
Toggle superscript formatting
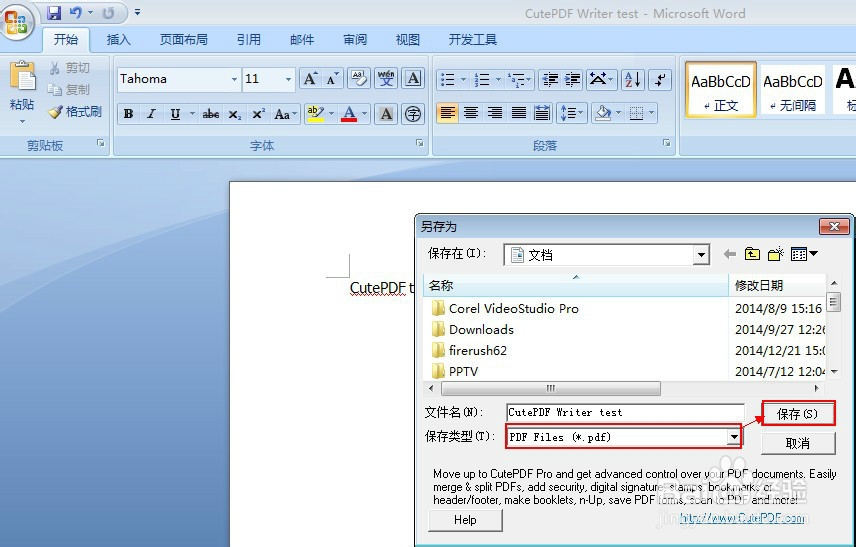pos(258,114)
